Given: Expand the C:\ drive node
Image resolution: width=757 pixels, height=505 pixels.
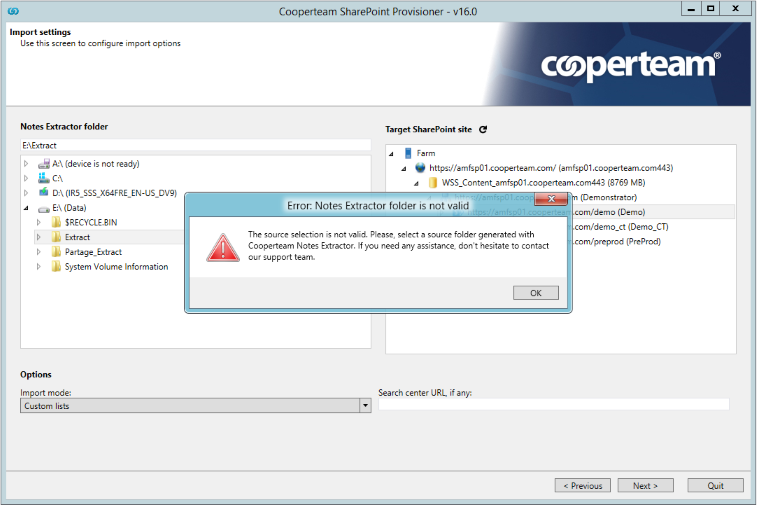Looking at the screenshot, I should tap(26, 178).
